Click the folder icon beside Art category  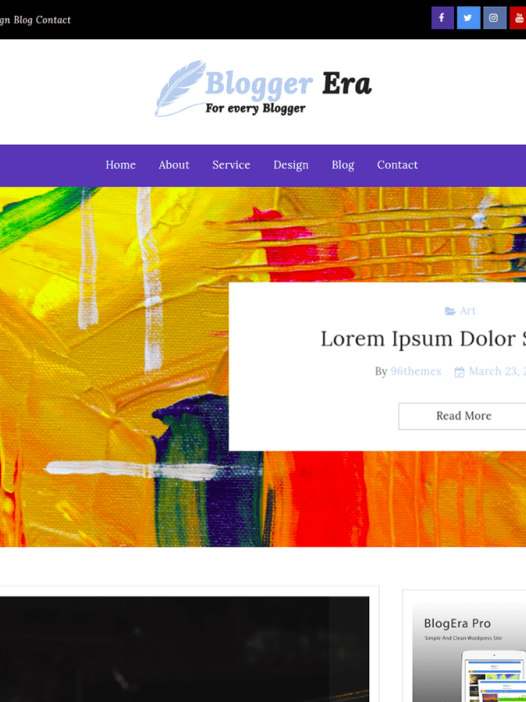450,311
